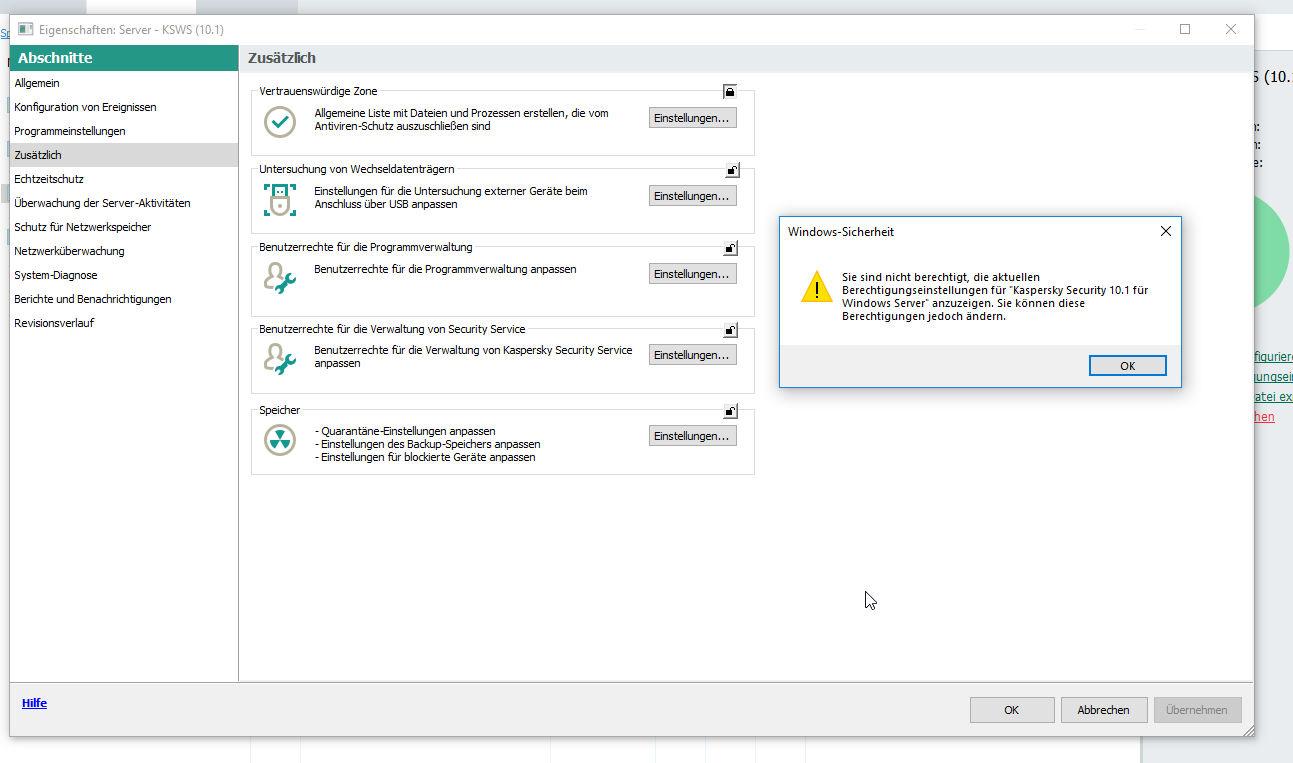
Task: Click the Security Service user rights icon
Action: [280, 358]
